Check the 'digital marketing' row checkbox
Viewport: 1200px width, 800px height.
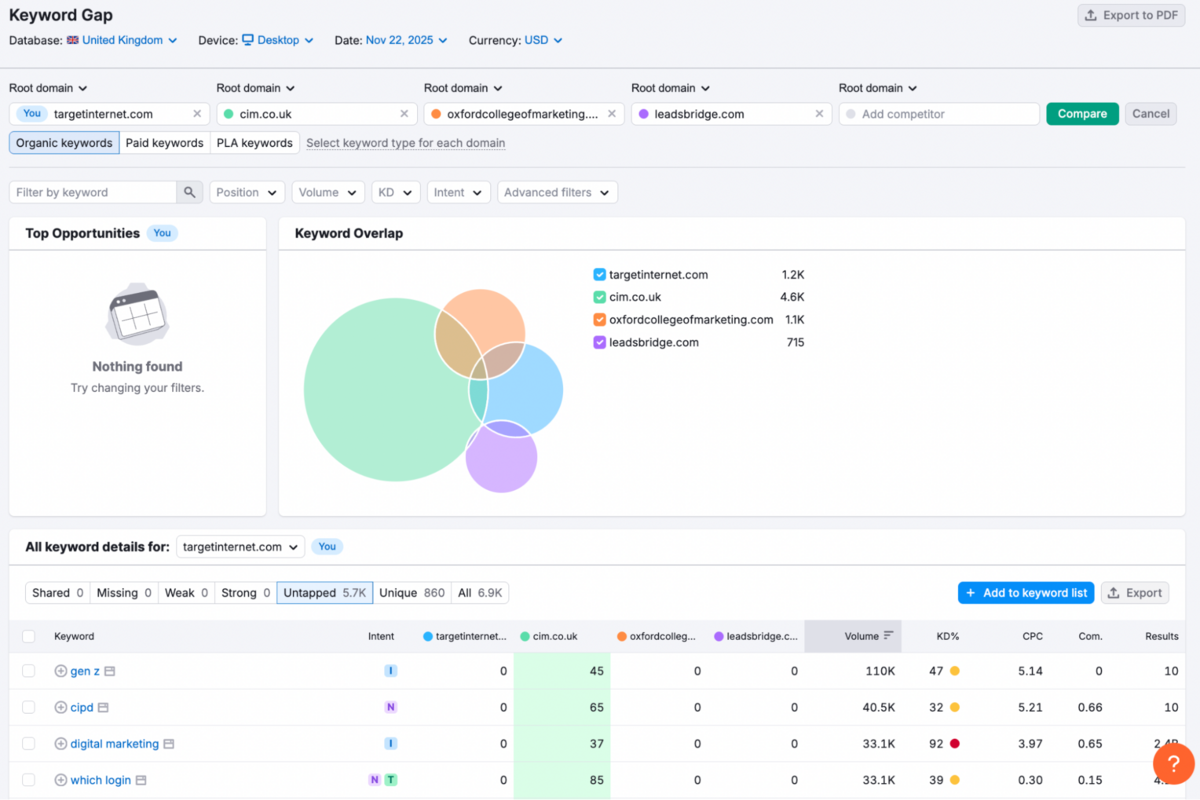(x=28, y=744)
